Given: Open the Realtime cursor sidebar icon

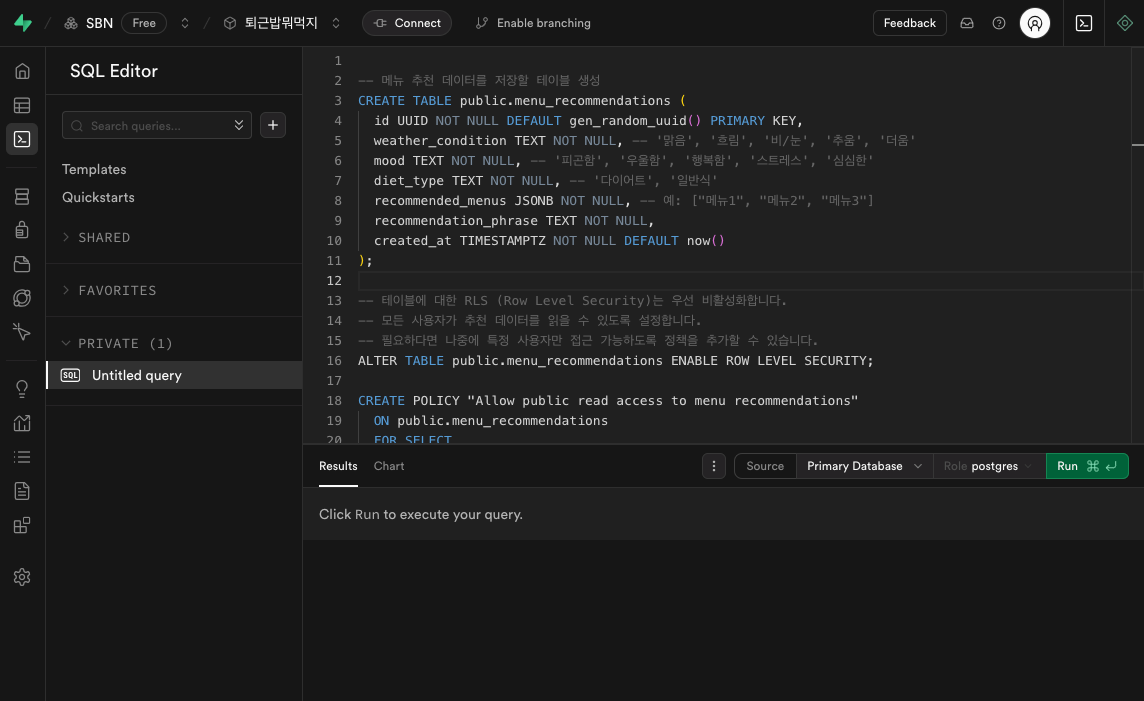Looking at the screenshot, I should click(22, 332).
